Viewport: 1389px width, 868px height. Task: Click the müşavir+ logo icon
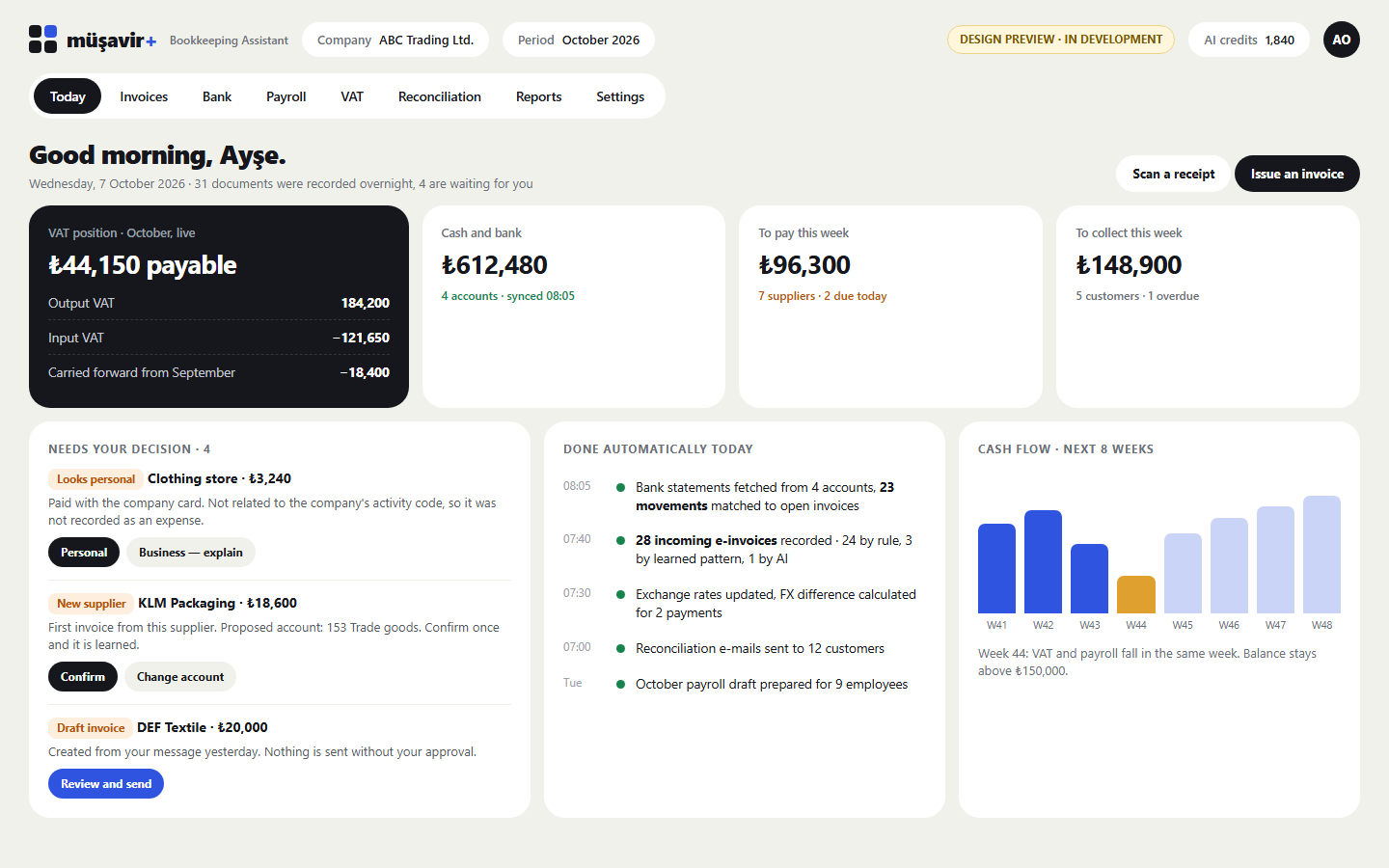pyautogui.click(x=42, y=40)
